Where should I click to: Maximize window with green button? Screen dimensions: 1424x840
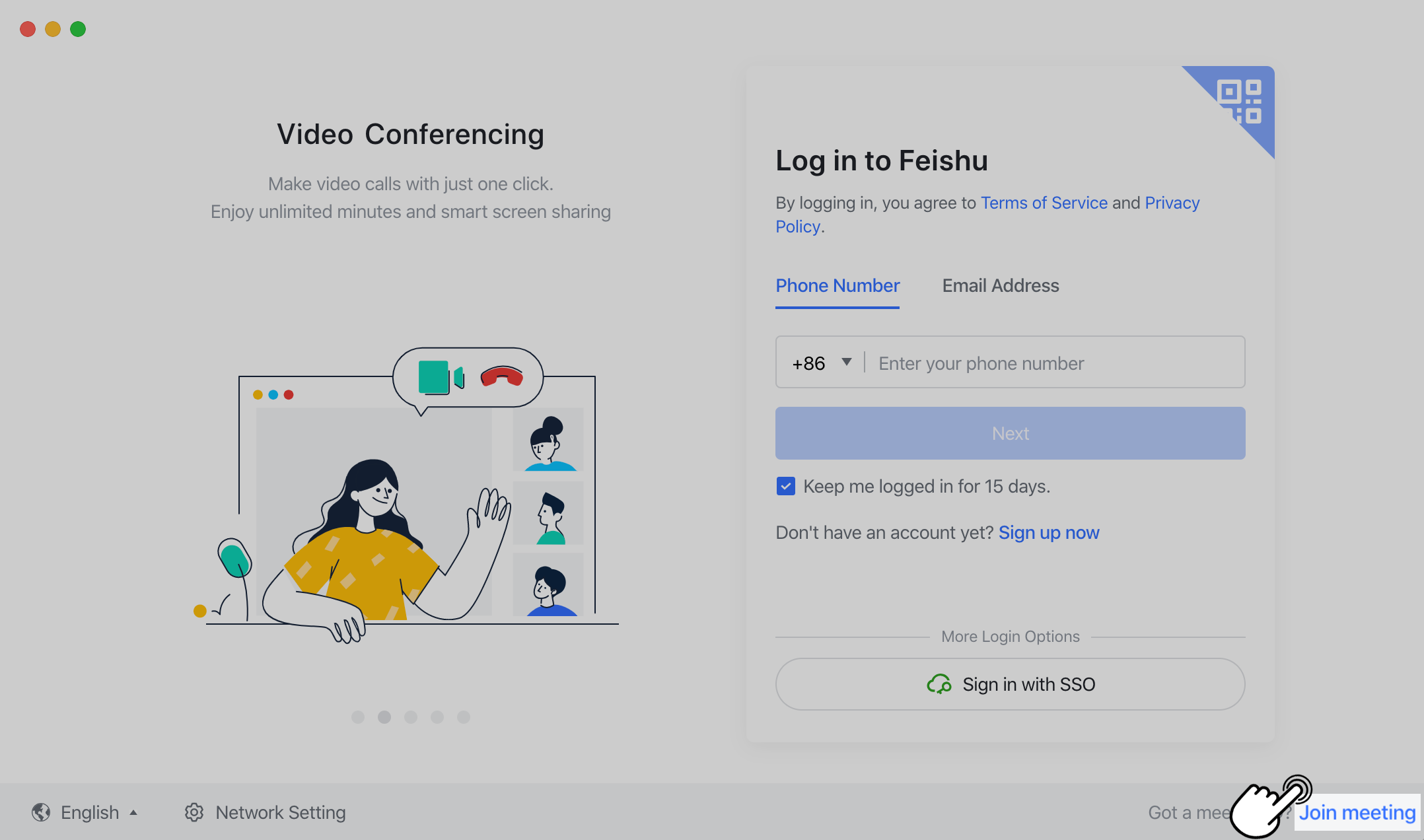coord(78,29)
